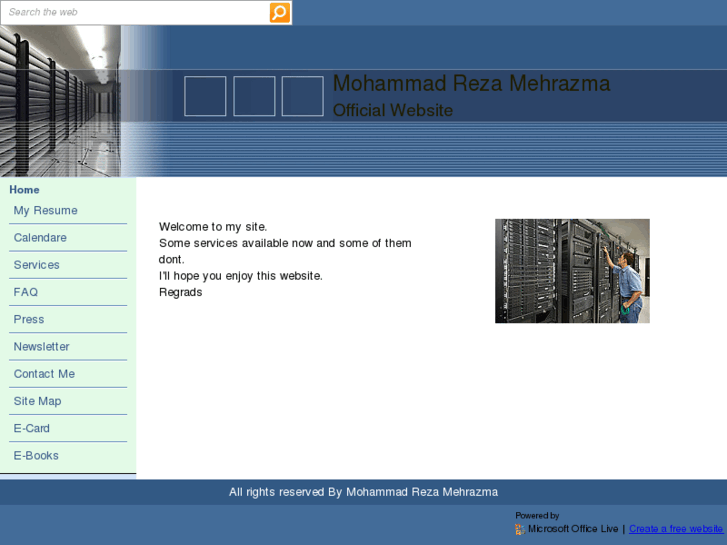Viewport: 727px width, 545px height.
Task: Click the Create a free website link
Action: 676,529
